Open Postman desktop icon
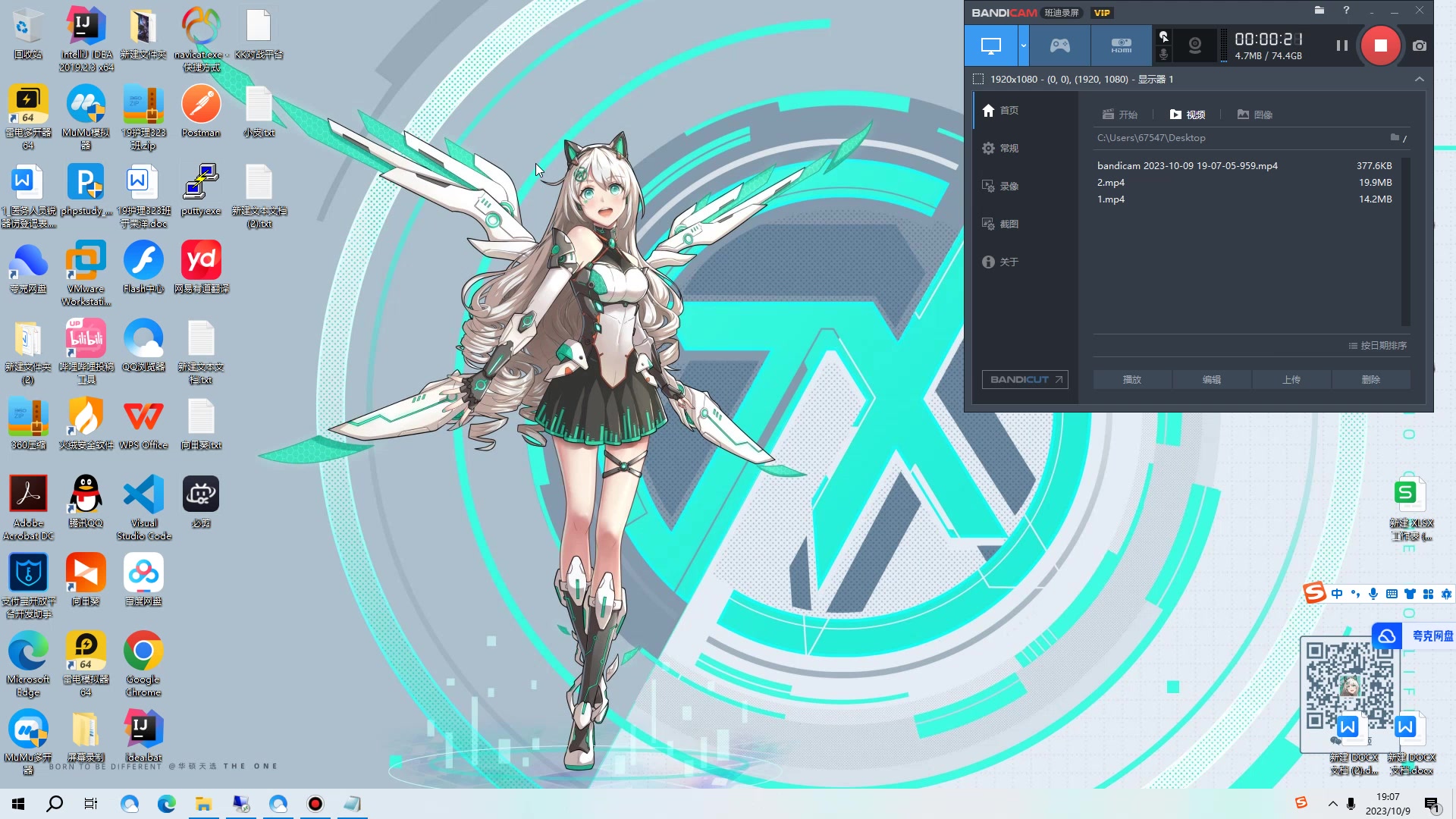1456x819 pixels. click(201, 111)
